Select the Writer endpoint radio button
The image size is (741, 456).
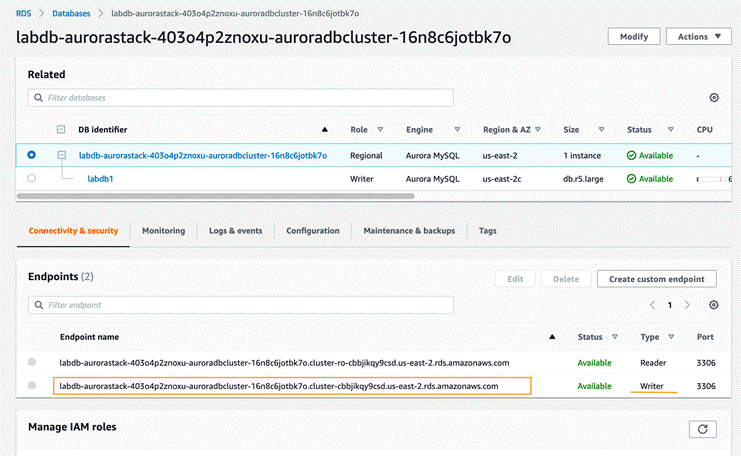point(32,385)
